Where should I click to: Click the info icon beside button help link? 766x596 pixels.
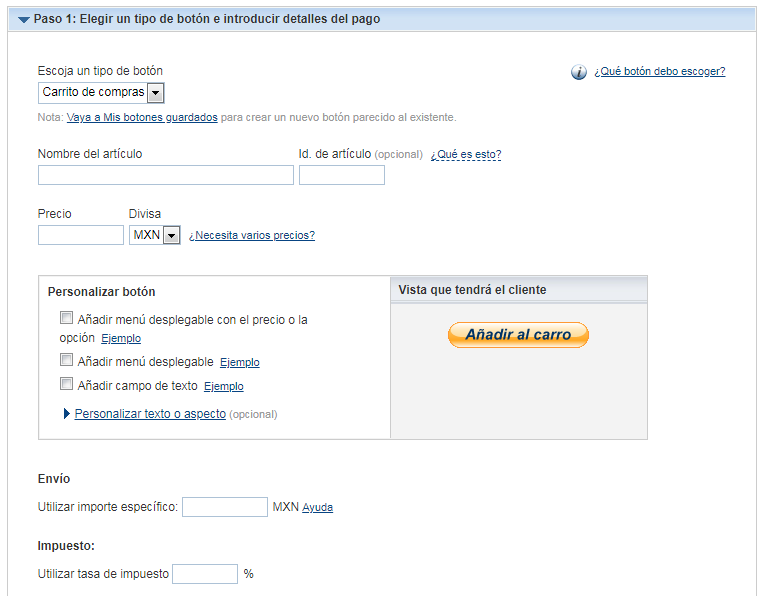coord(578,72)
